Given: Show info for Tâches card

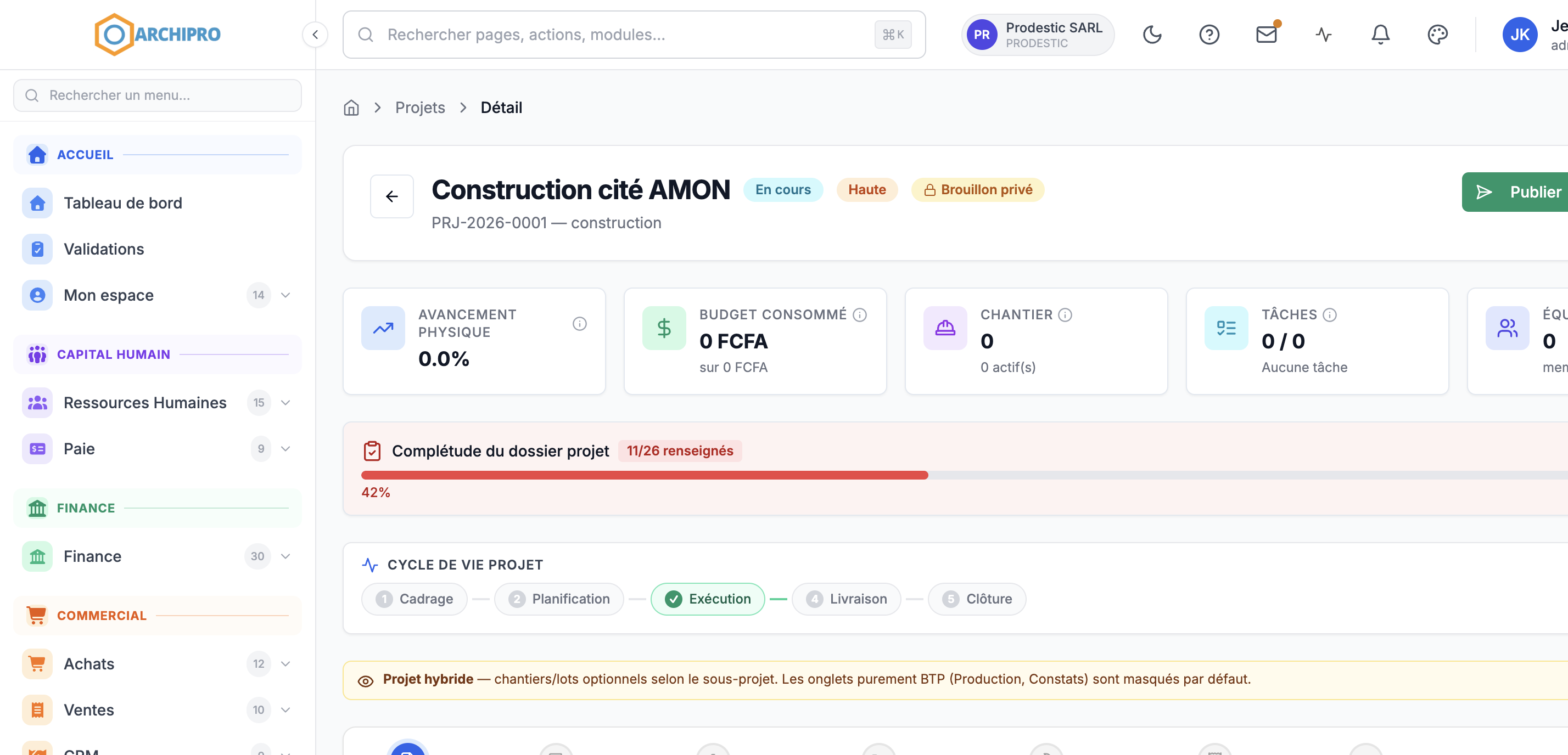Looking at the screenshot, I should pyautogui.click(x=1329, y=314).
